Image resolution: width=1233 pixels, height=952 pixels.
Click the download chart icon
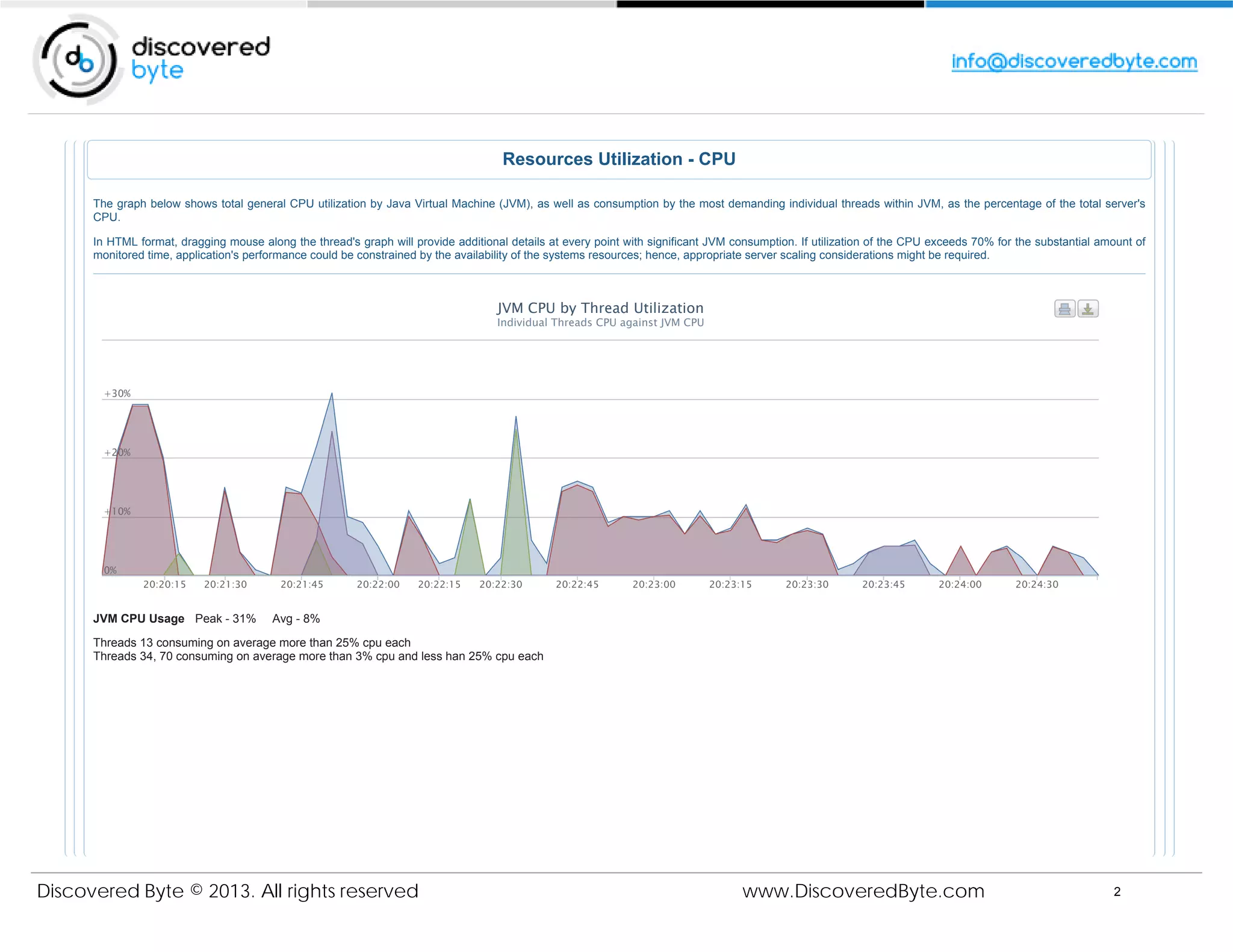pos(1087,309)
